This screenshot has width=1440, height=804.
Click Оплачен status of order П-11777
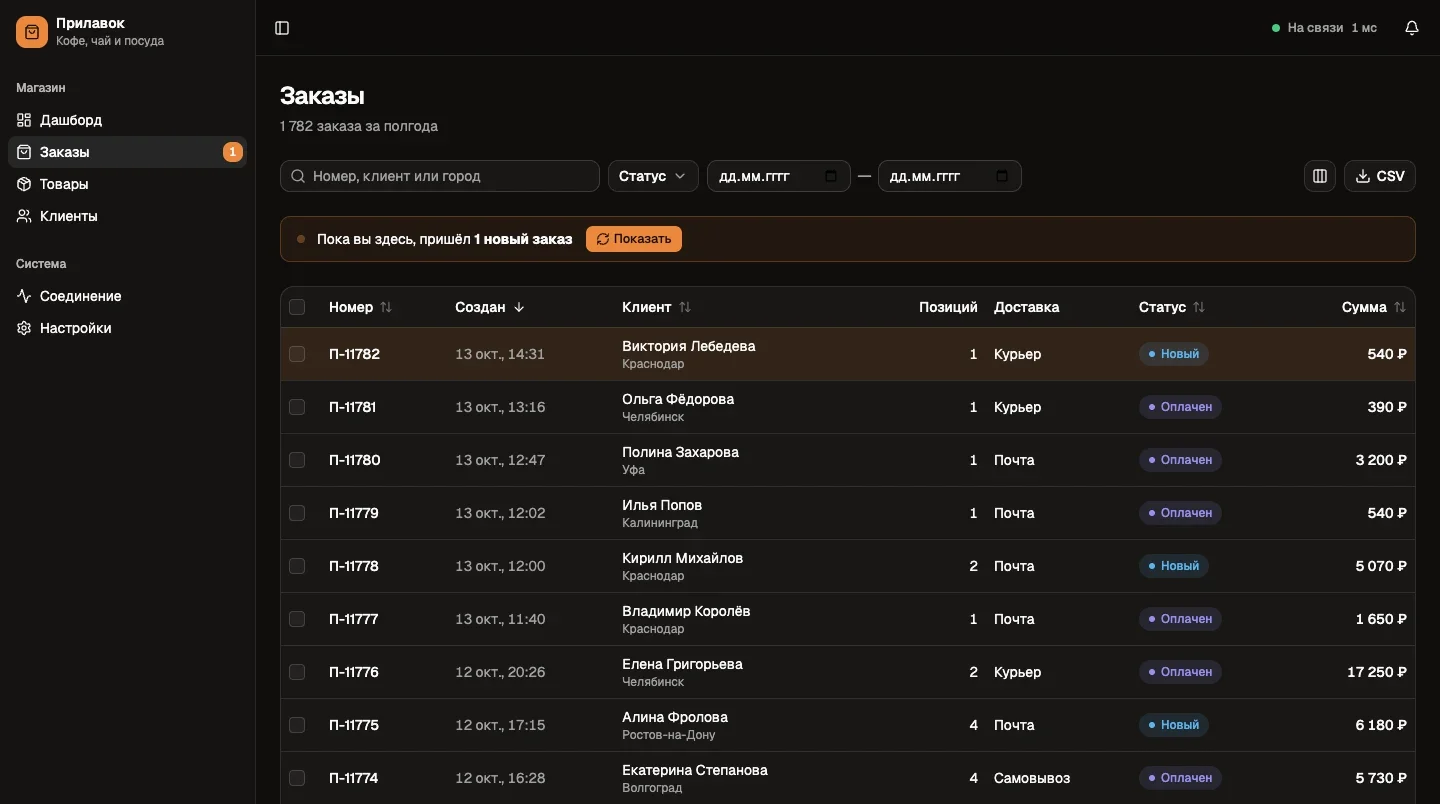(x=1180, y=619)
